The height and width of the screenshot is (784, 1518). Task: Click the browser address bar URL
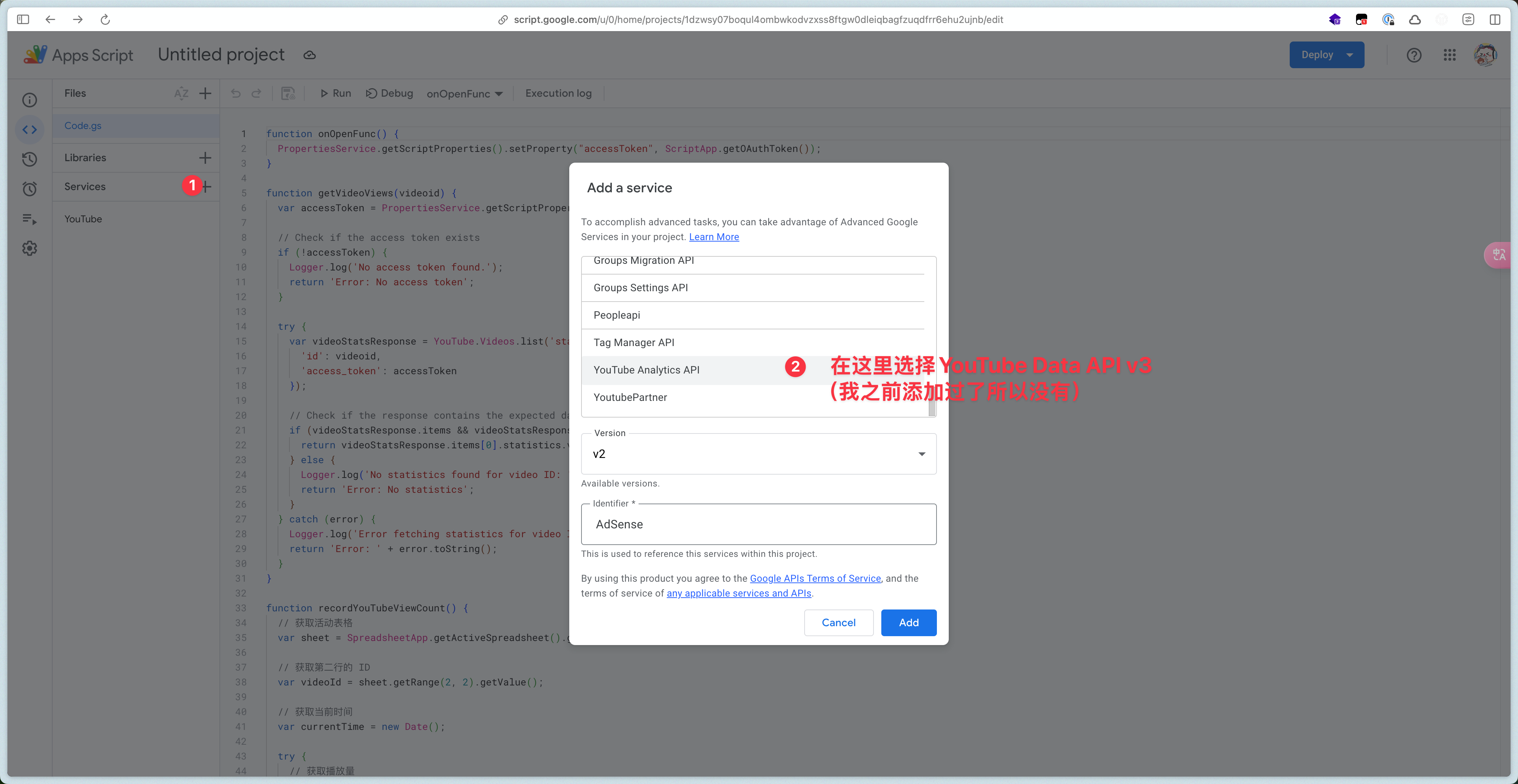[758, 19]
